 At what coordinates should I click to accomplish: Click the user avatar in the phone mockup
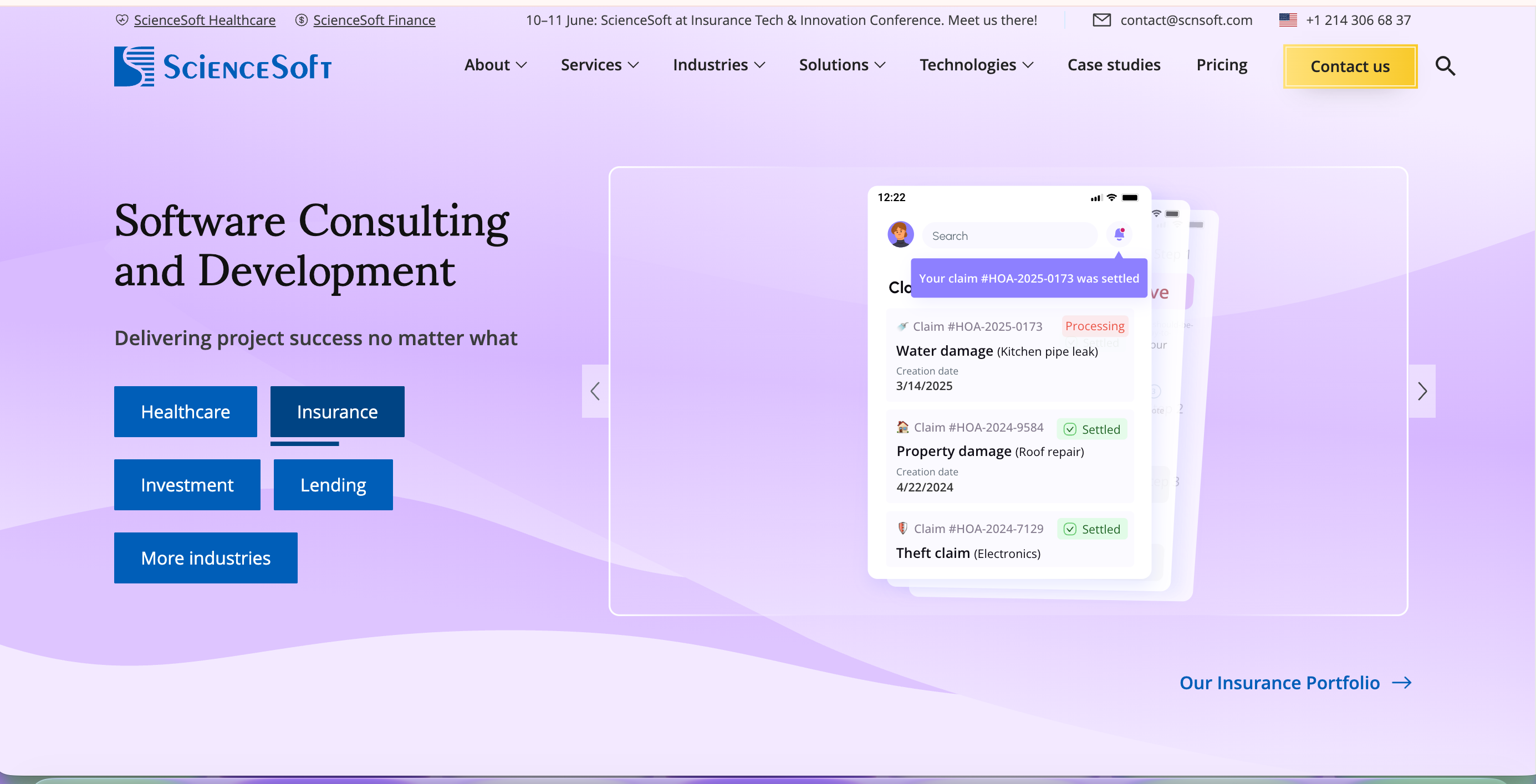point(900,234)
